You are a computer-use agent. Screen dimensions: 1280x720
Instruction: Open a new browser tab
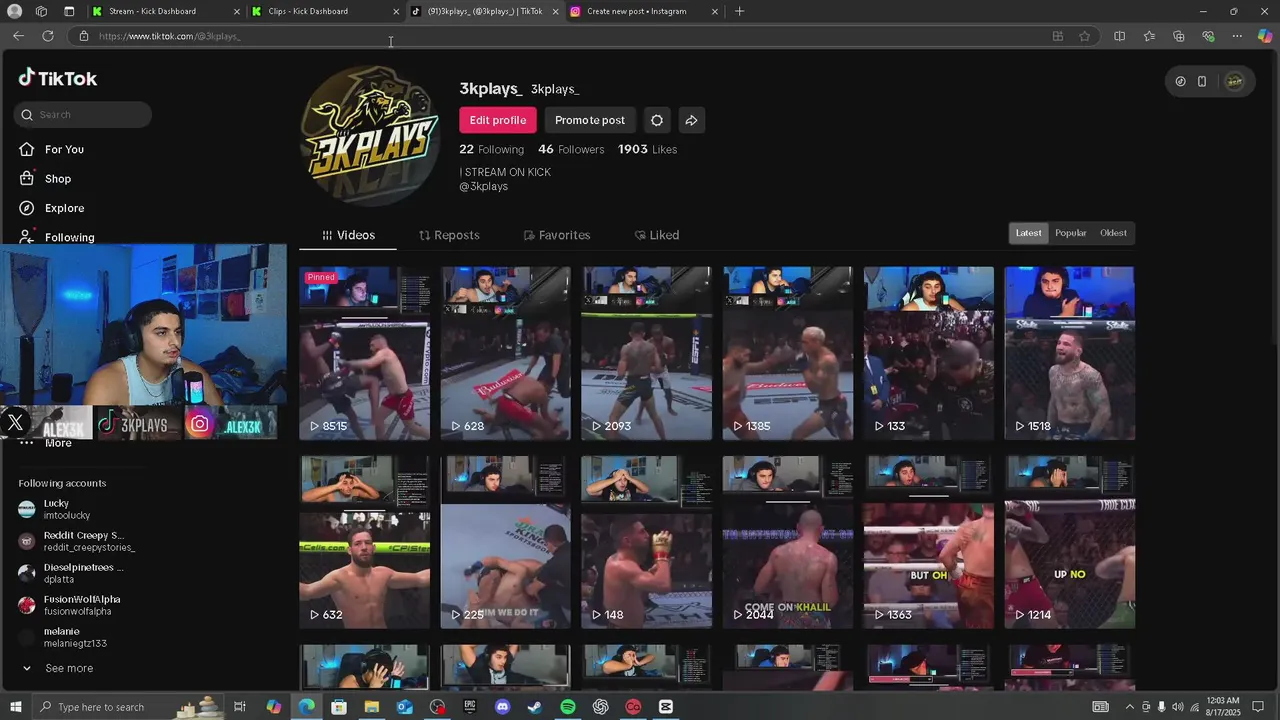coord(739,11)
